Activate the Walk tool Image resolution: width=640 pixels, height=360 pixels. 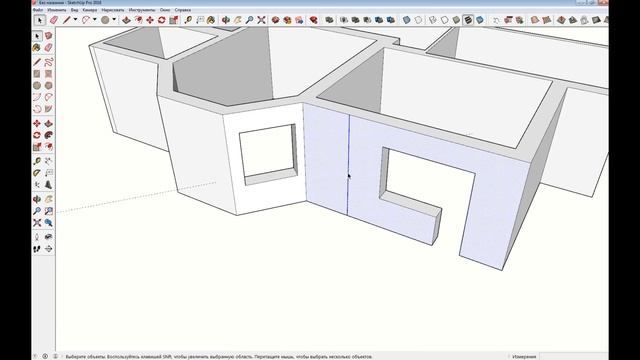pos(37,249)
